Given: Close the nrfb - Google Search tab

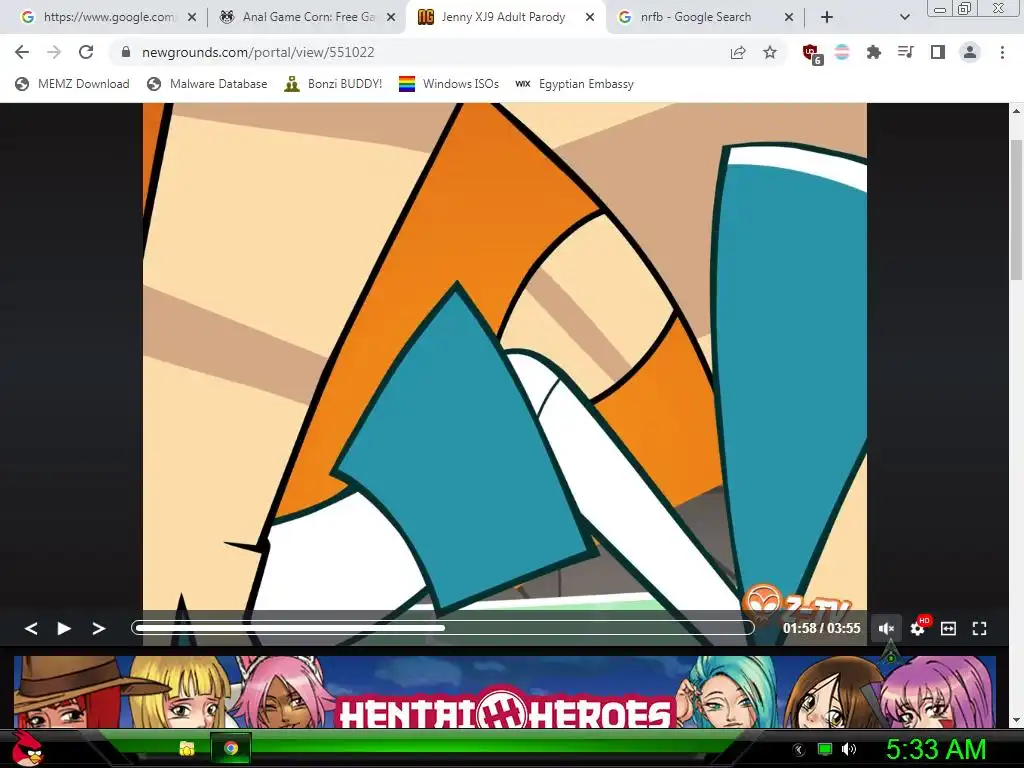Looking at the screenshot, I should 788,18.
